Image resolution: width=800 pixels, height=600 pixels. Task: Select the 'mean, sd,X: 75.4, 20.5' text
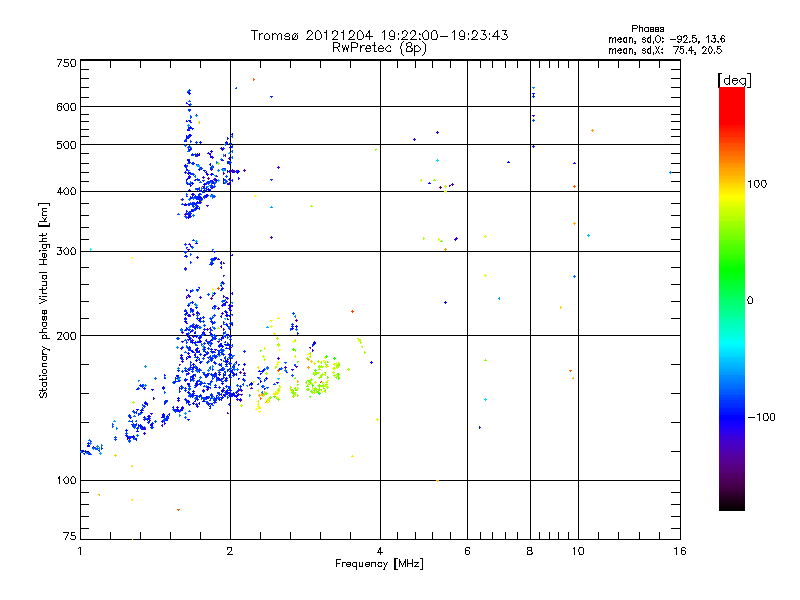click(x=665, y=50)
